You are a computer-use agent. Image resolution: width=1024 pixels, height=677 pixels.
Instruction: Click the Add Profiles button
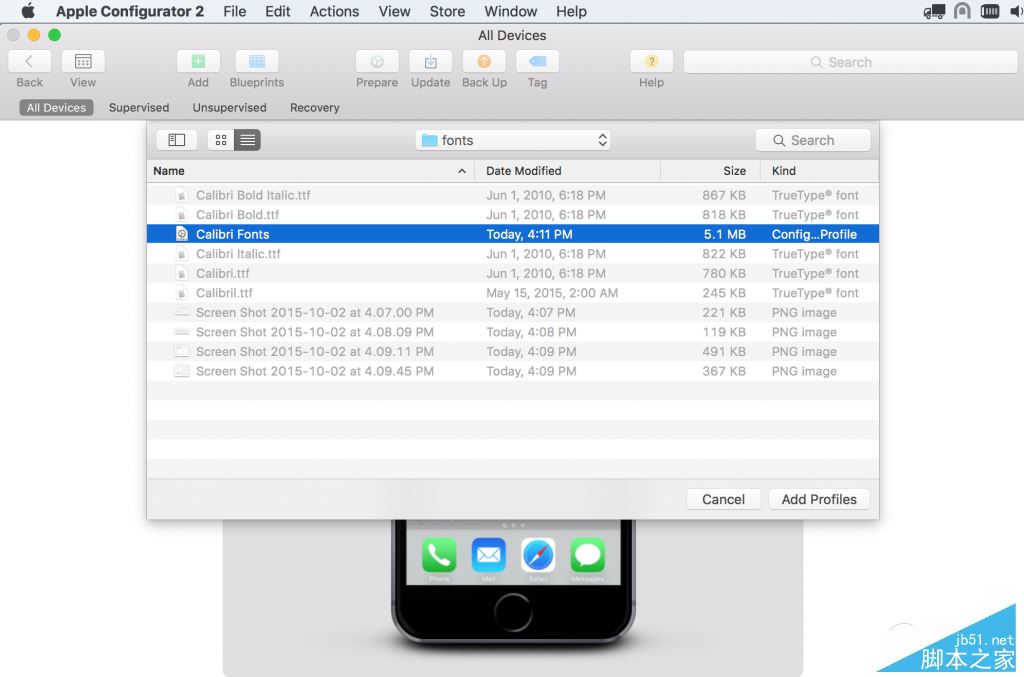[x=819, y=499]
